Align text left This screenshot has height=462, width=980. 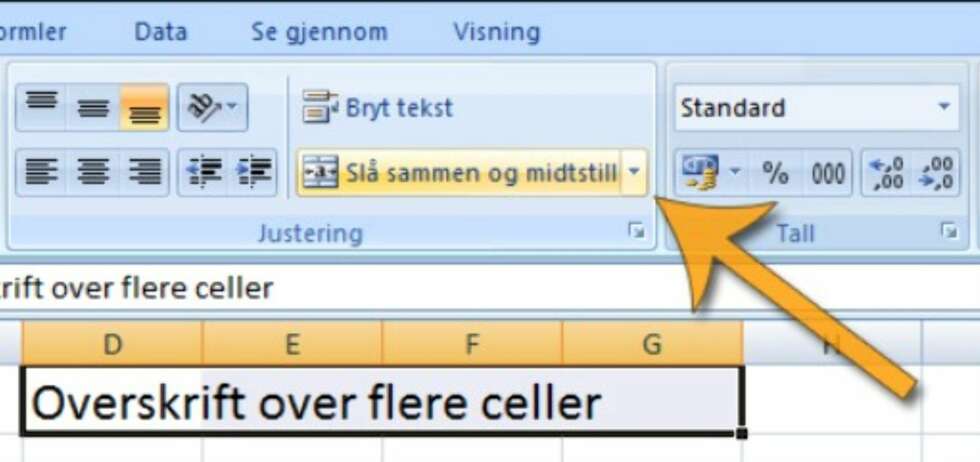pyautogui.click(x=41, y=172)
